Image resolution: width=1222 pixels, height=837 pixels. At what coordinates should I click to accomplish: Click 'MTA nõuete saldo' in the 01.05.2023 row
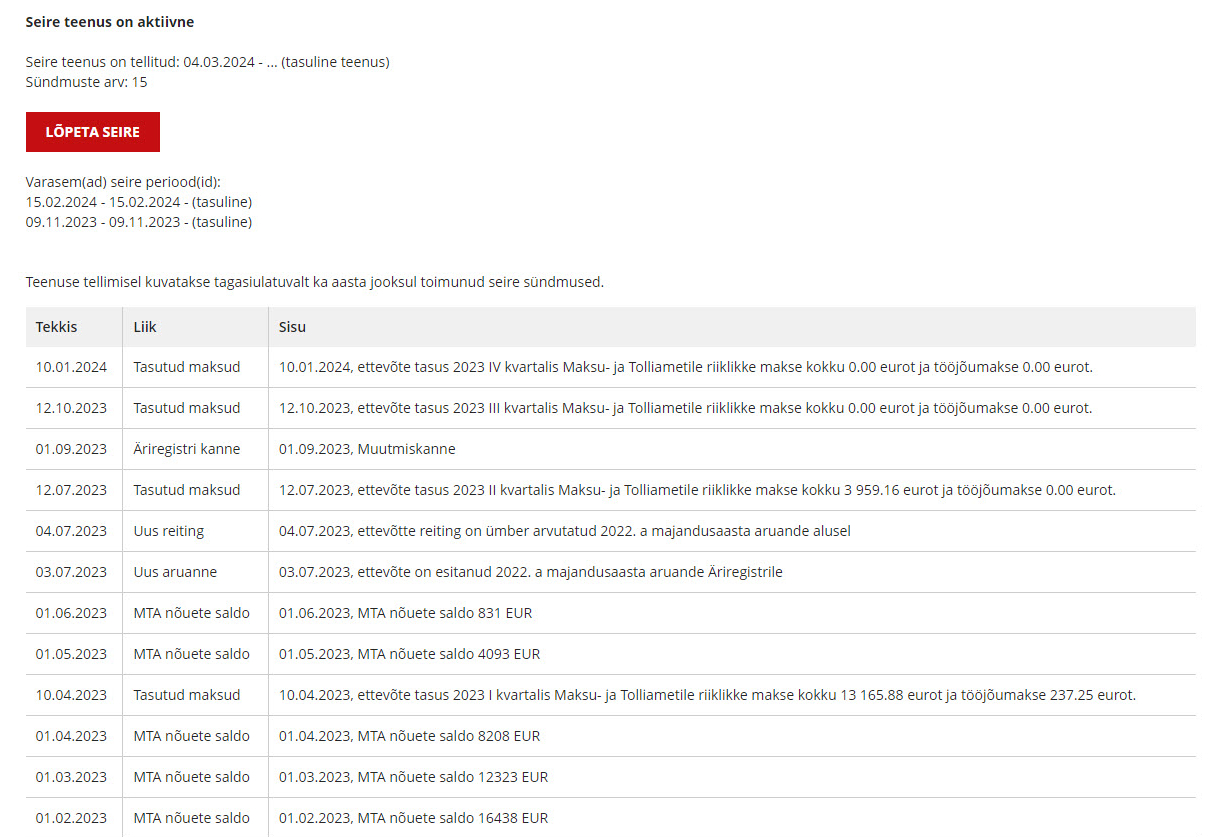coord(192,654)
